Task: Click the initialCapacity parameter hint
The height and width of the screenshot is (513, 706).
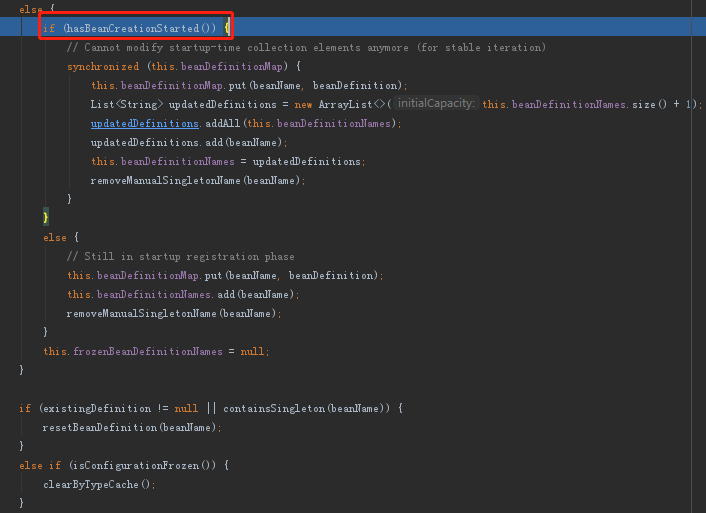Action: tap(436, 104)
